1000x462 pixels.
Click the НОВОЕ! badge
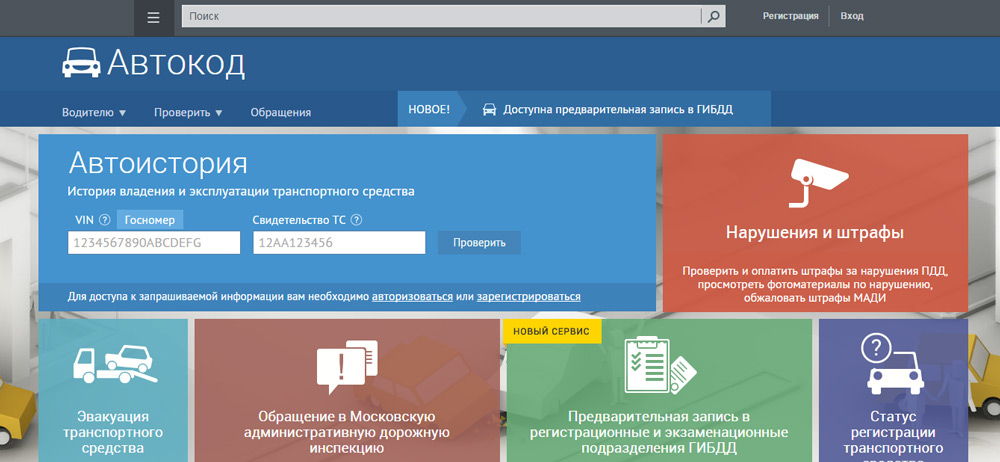pyautogui.click(x=429, y=109)
